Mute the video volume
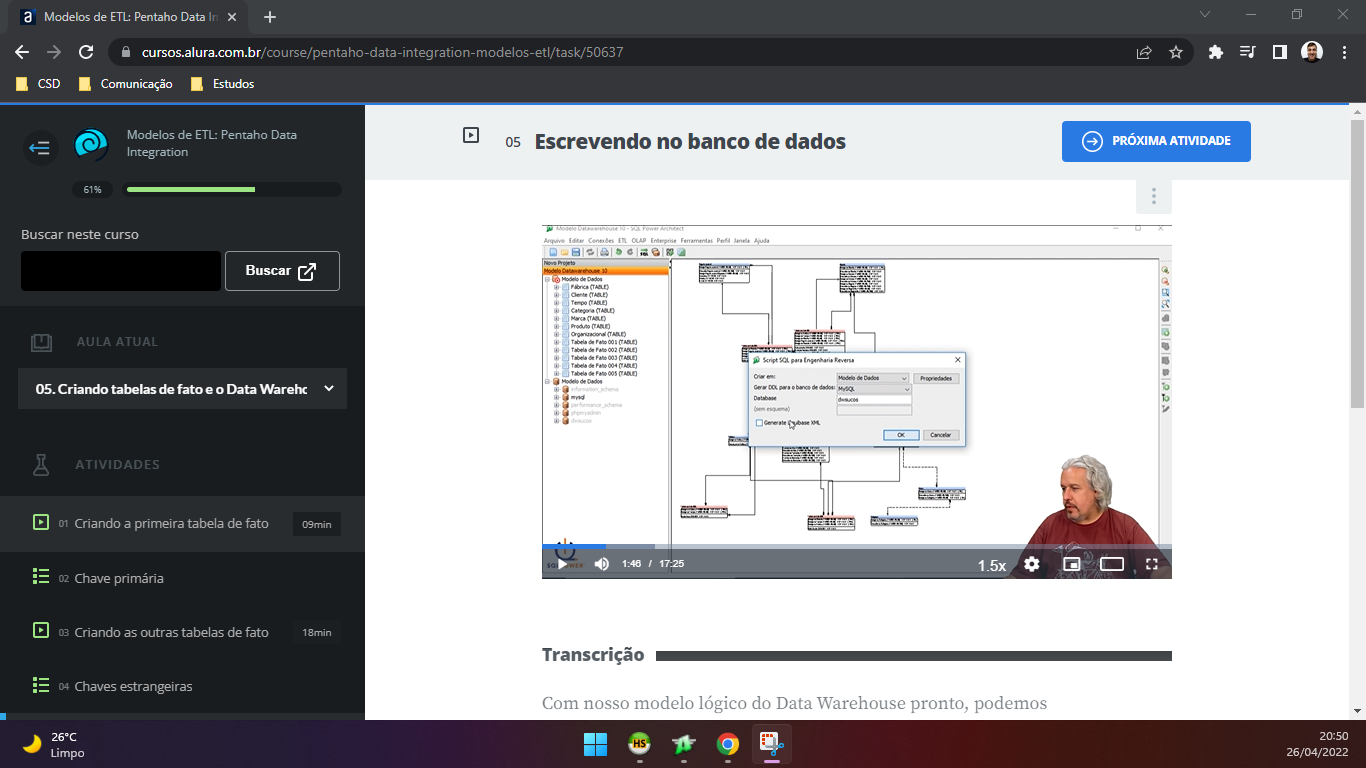The image size is (1366, 768). [602, 564]
